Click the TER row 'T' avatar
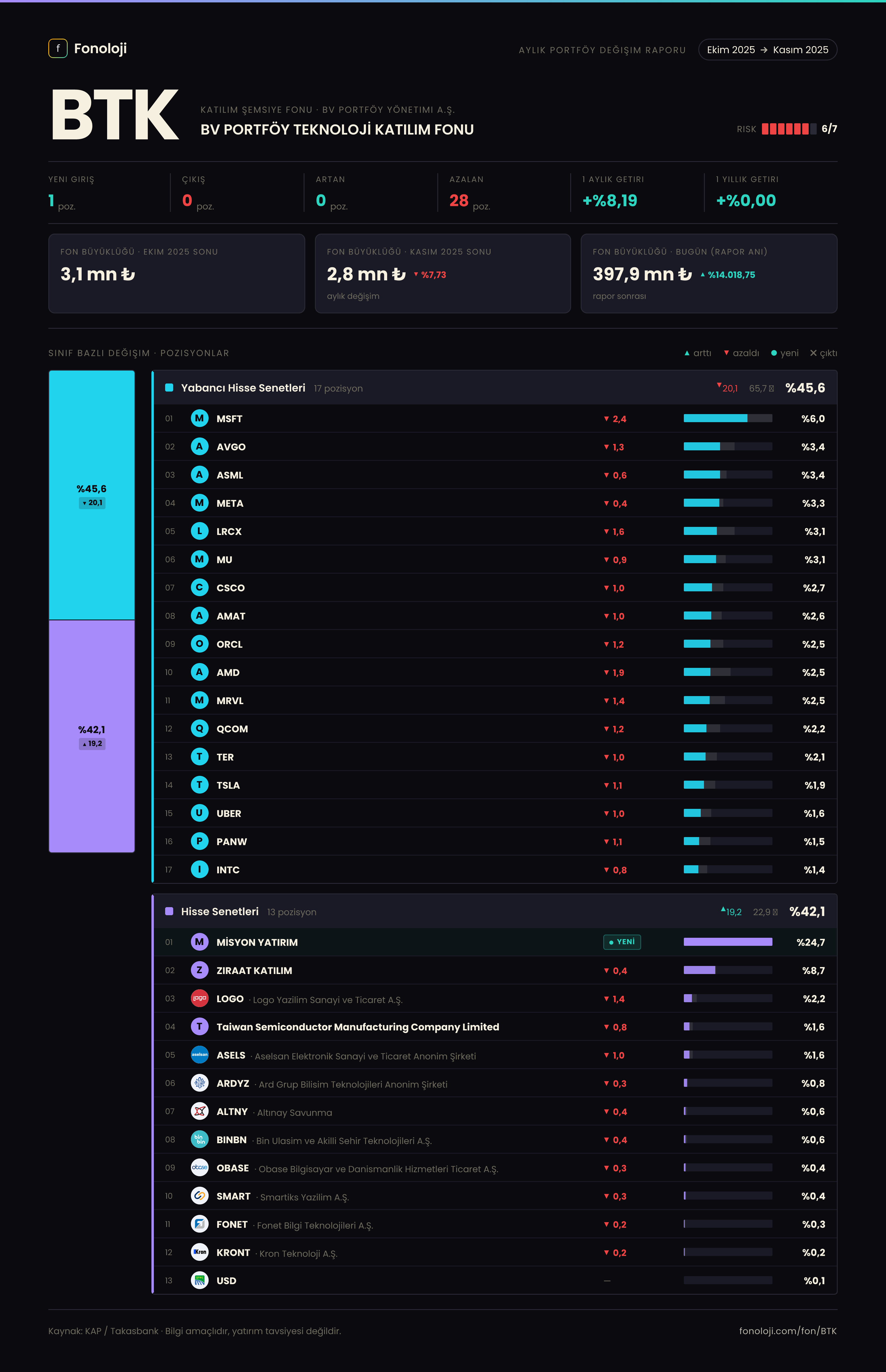Screen dimensions: 886x1372 coord(200,757)
